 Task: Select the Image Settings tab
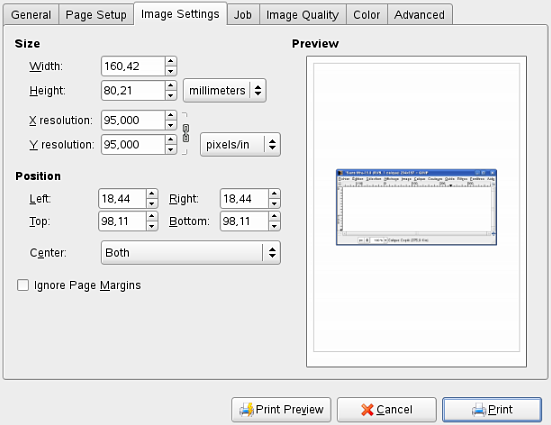[180, 14]
